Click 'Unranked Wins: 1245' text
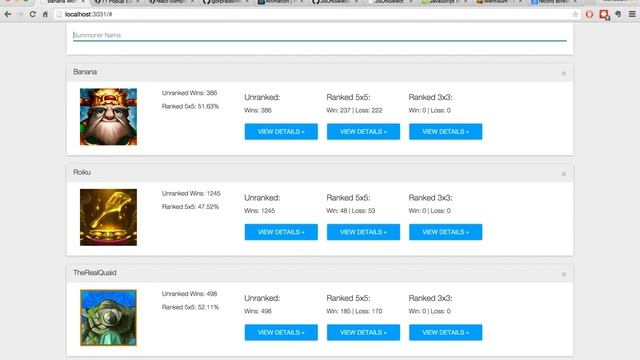The image size is (640, 360). click(191, 193)
